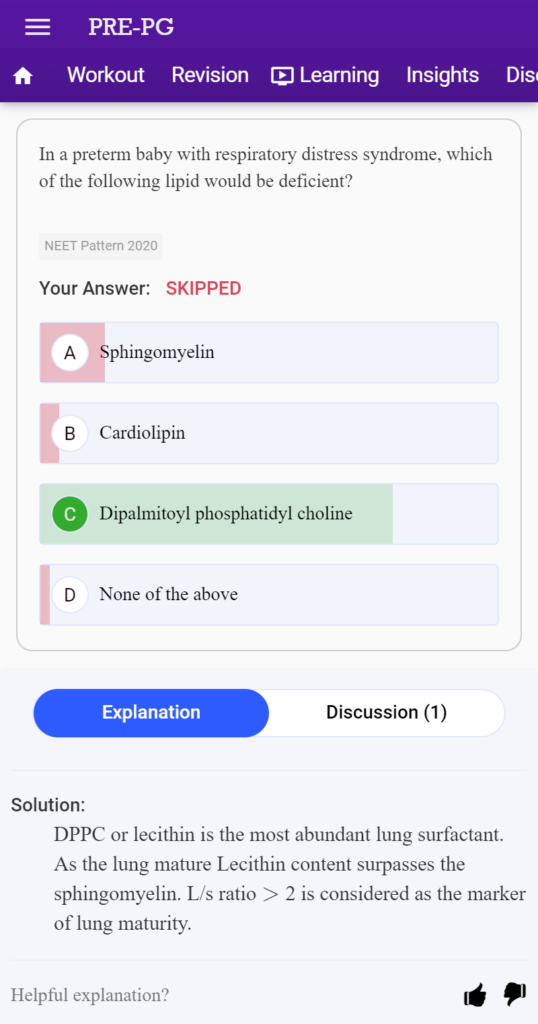Open the Insights tab
The height and width of the screenshot is (1024, 538).
[x=443, y=75]
